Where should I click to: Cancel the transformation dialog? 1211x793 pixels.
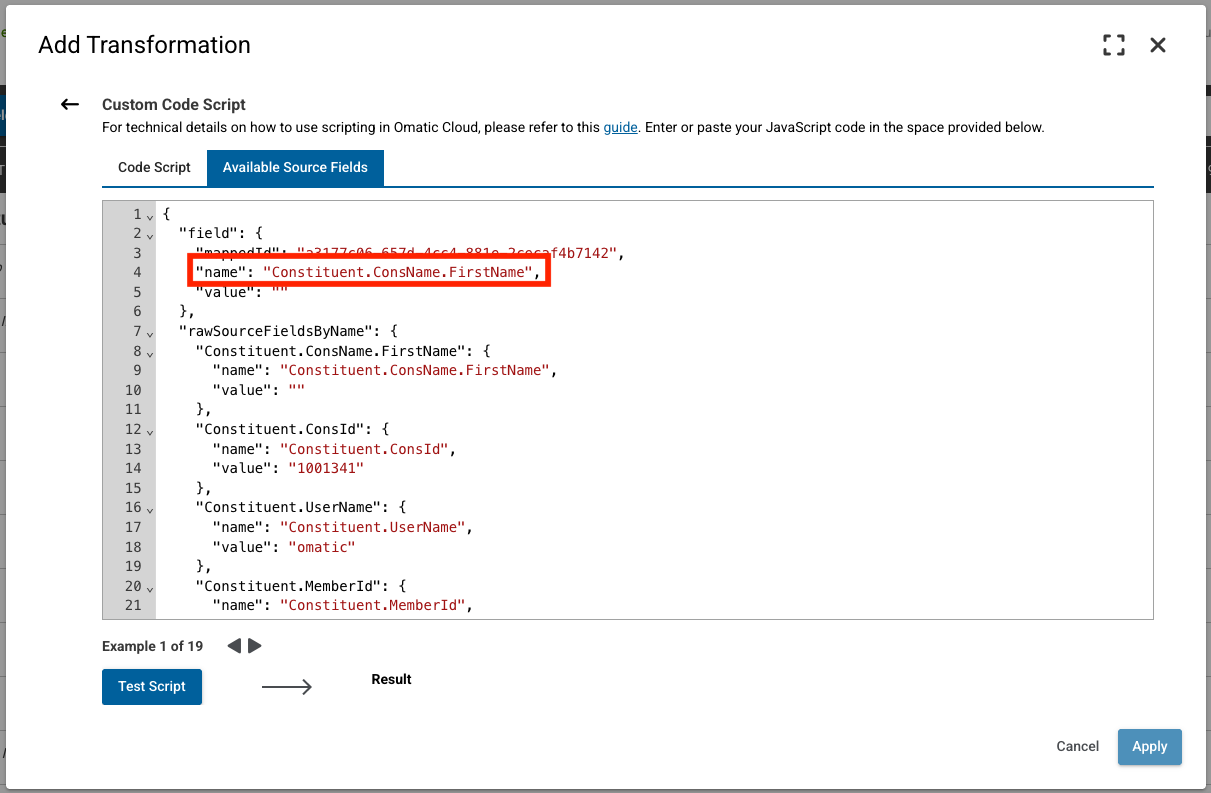point(1078,746)
